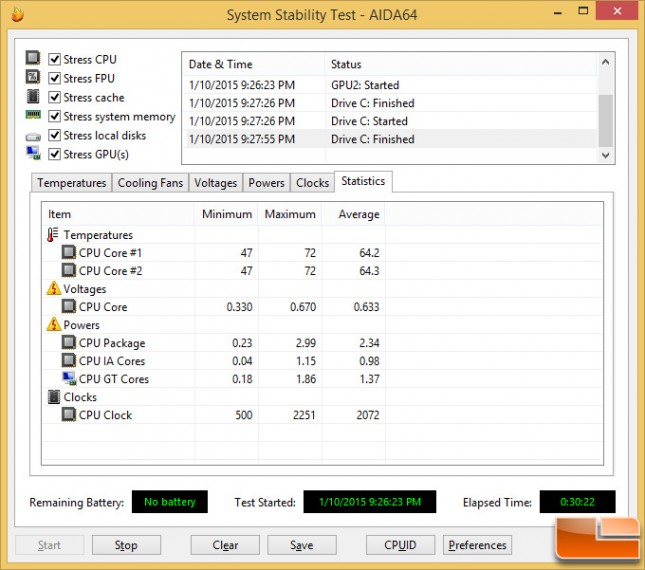Select the Drive C: Started log entry
This screenshot has width=645, height=570.
click(390, 121)
